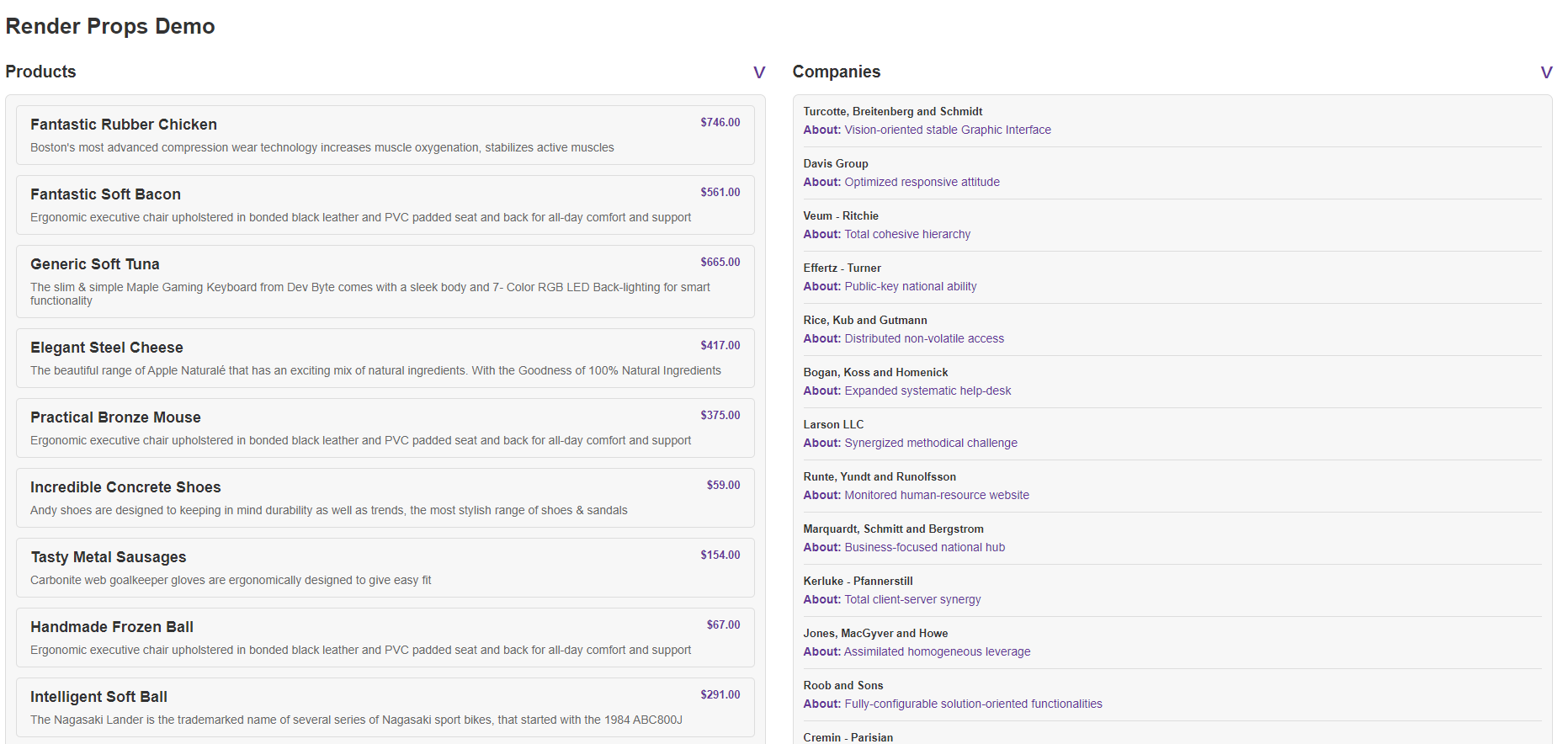Select the Tasty Metal Sausages title
The image size is (1568, 744).
click(x=109, y=557)
